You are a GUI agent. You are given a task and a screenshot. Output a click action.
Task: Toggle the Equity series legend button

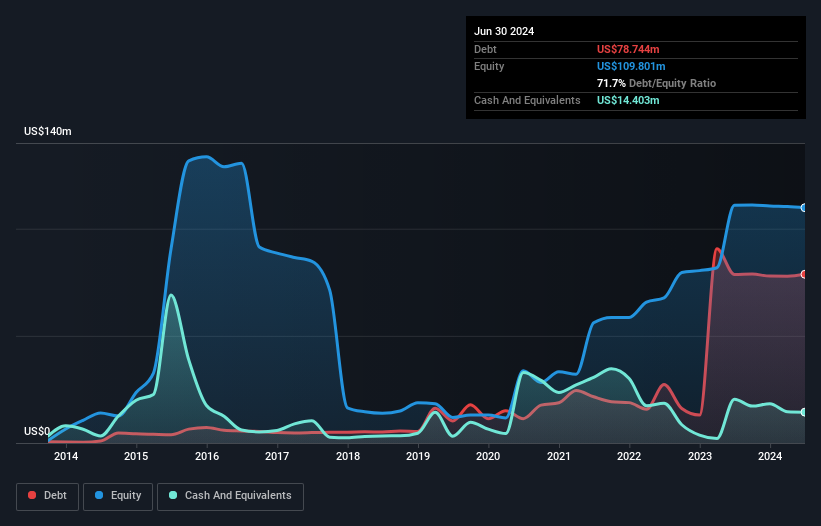pos(118,496)
